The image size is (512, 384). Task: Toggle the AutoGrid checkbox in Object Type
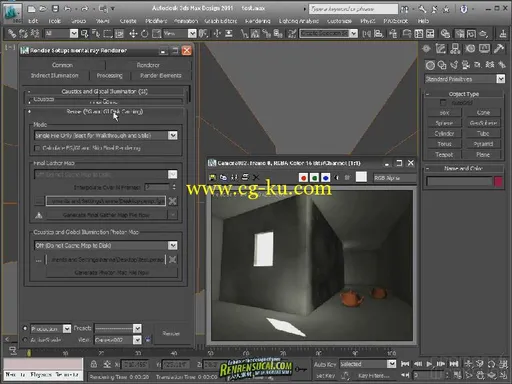pyautogui.click(x=443, y=103)
